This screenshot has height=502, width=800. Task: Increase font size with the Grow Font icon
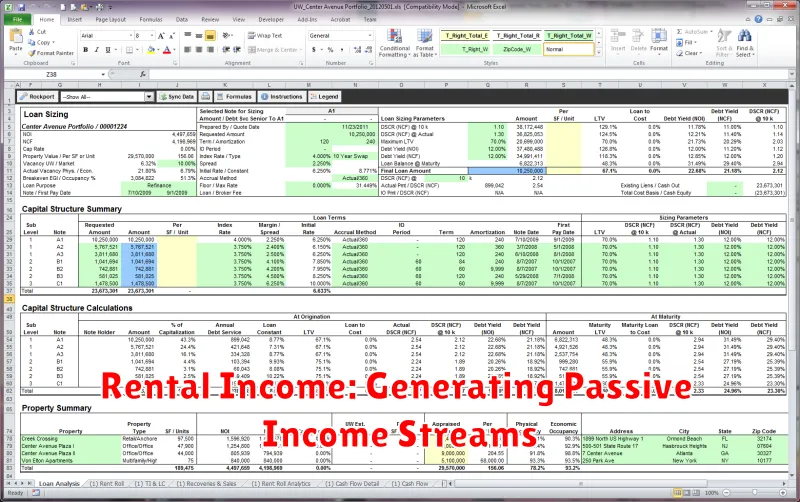click(x=161, y=36)
